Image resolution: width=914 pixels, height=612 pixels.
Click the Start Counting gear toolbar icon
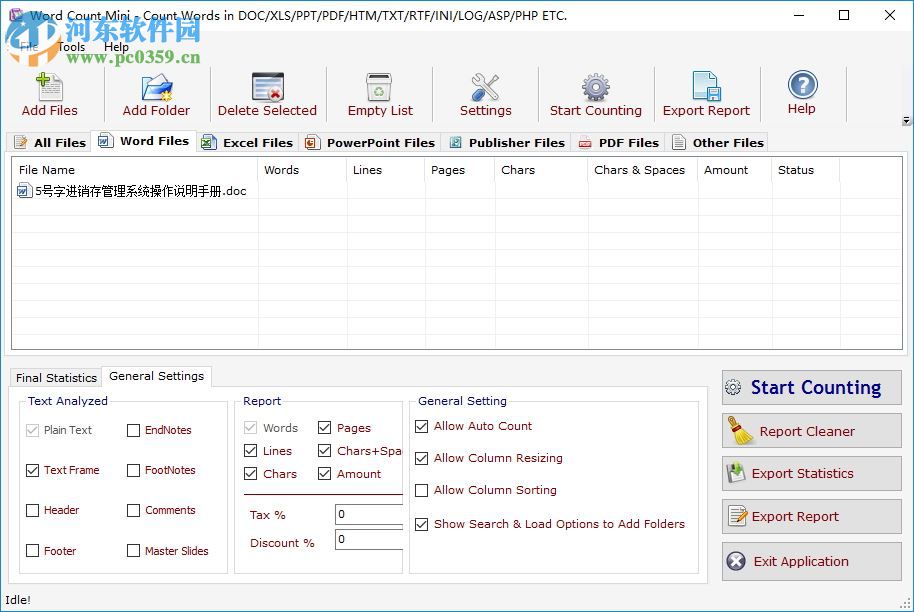coord(595,87)
